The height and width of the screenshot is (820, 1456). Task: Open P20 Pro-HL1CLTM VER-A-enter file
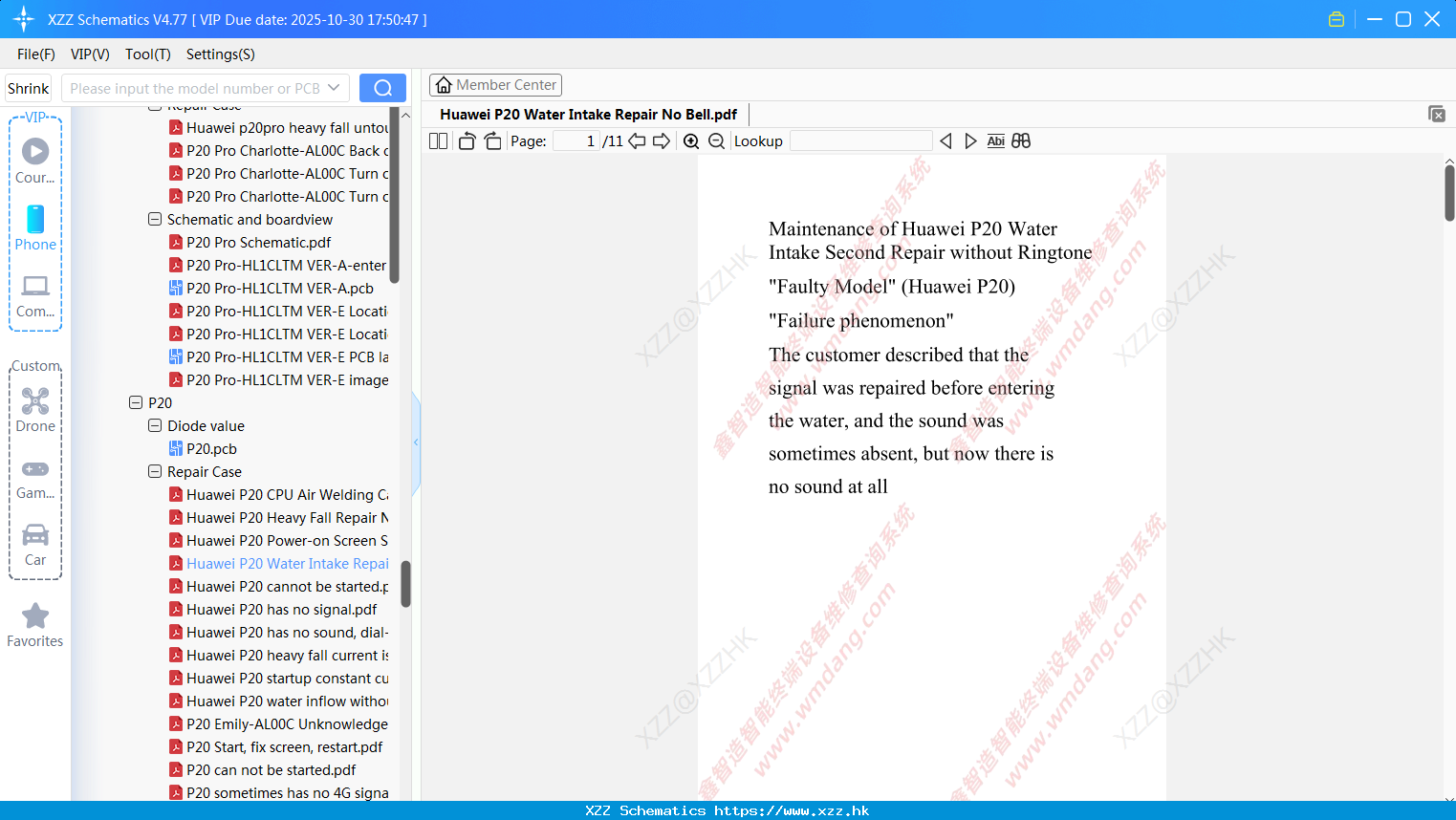point(277,265)
